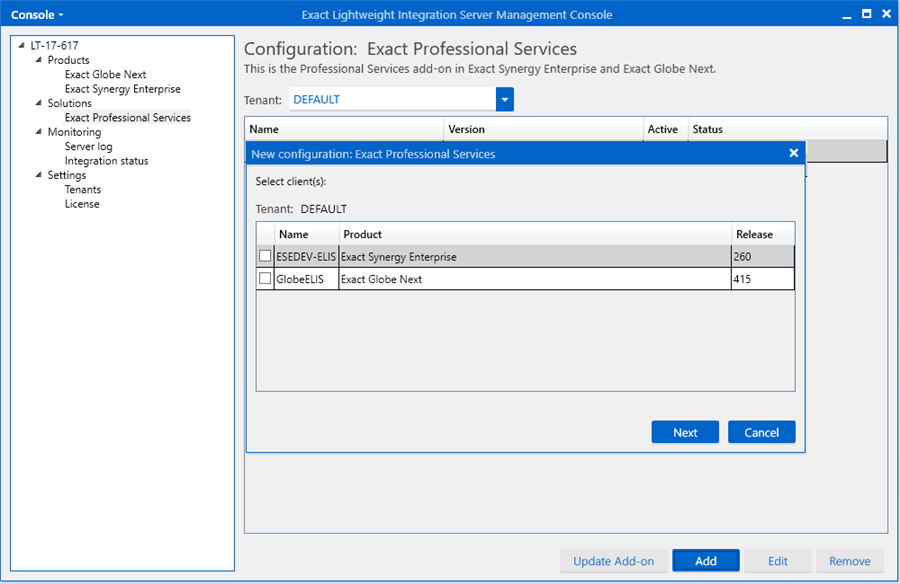Viewport: 900px width, 584px height.
Task: Sort by Version column in main table
Action: pos(543,129)
